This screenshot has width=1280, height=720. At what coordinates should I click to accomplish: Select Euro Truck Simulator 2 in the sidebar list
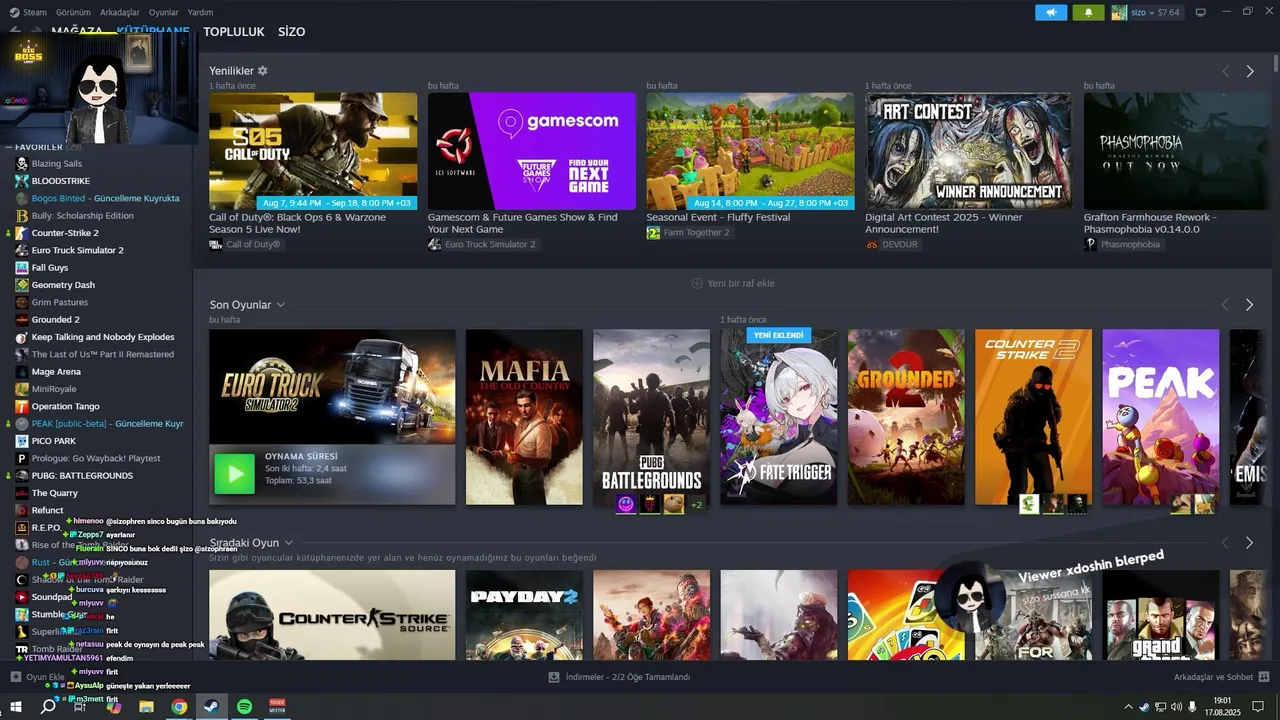pyautogui.click(x=77, y=250)
